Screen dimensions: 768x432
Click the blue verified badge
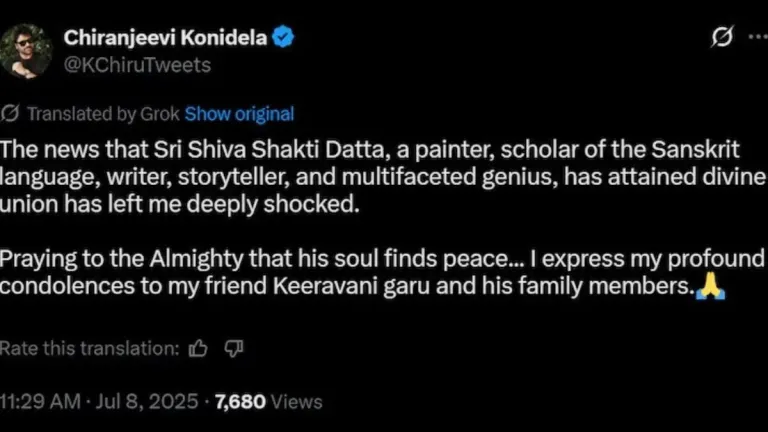284,38
